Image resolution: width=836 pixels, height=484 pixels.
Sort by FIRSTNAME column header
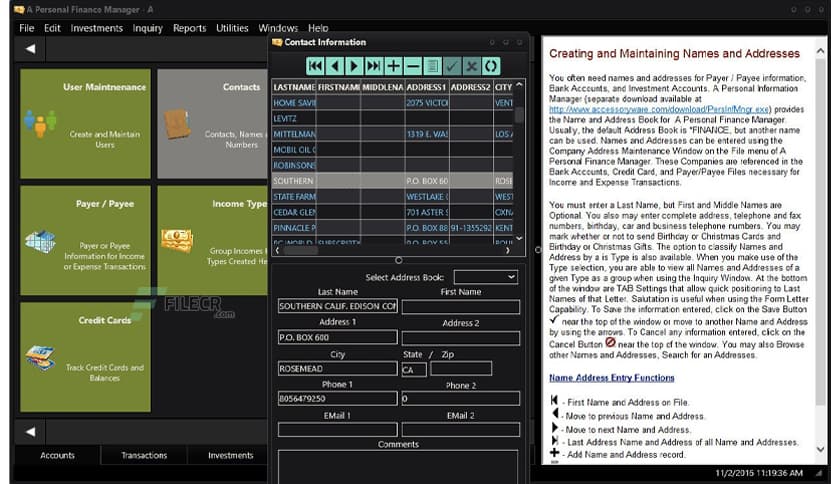[339, 87]
